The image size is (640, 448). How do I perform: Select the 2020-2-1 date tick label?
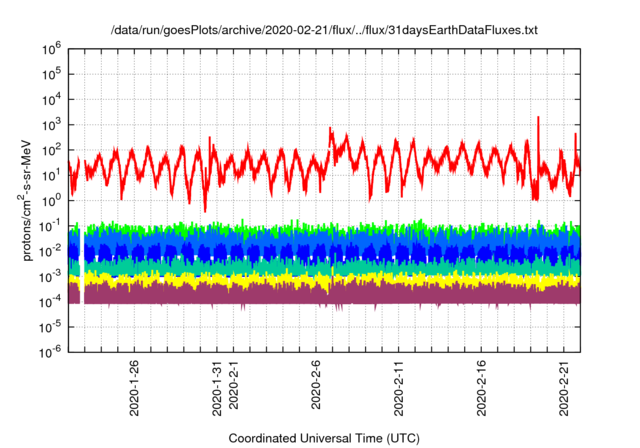tap(234, 383)
